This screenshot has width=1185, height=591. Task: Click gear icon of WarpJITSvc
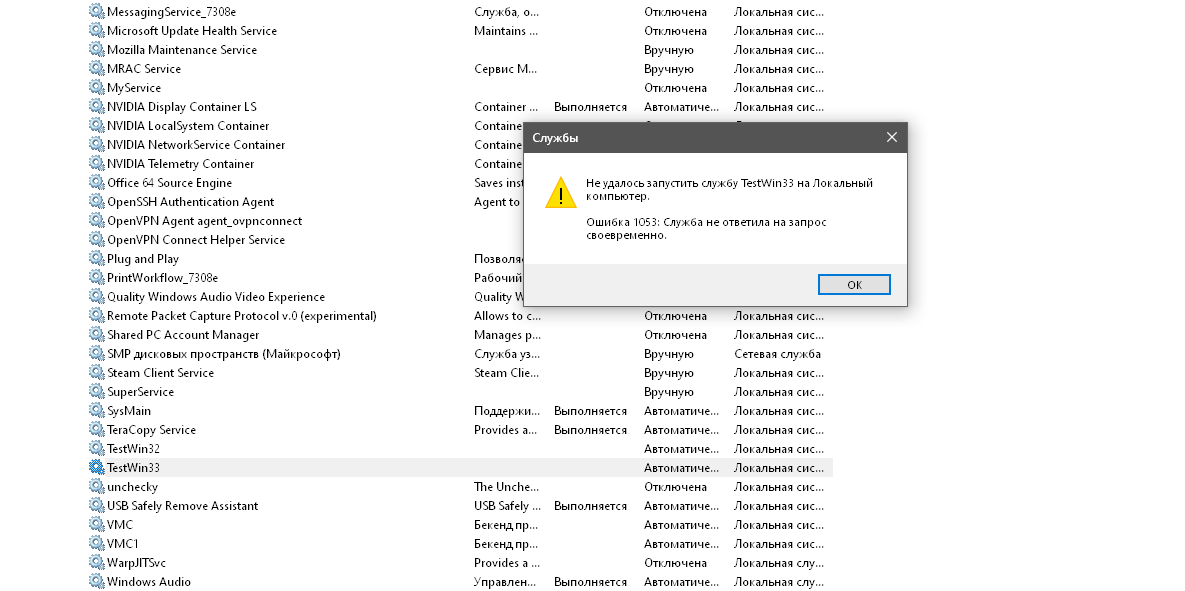pyautogui.click(x=96, y=562)
